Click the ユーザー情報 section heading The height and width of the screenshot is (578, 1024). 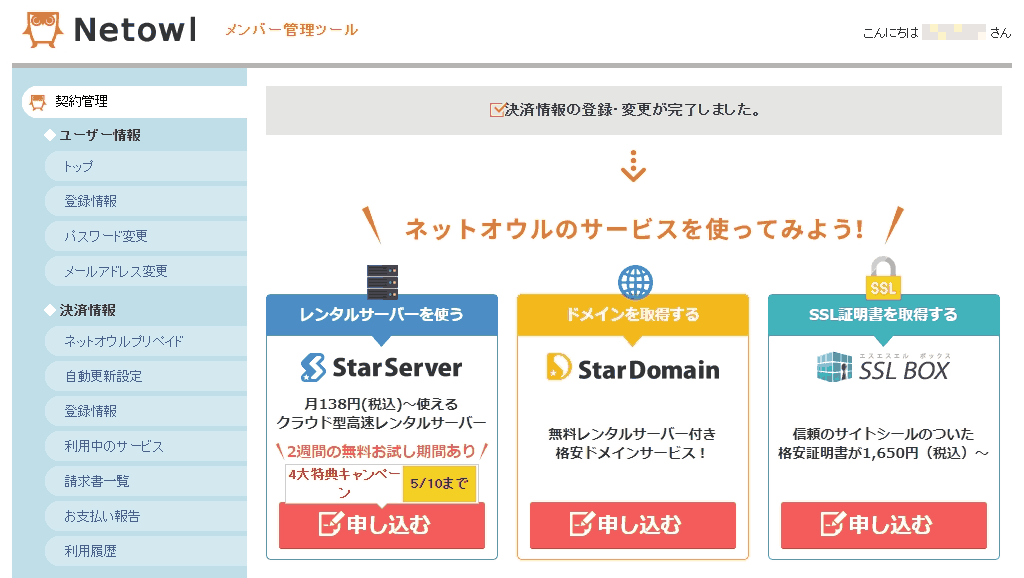pyautogui.click(x=99, y=135)
